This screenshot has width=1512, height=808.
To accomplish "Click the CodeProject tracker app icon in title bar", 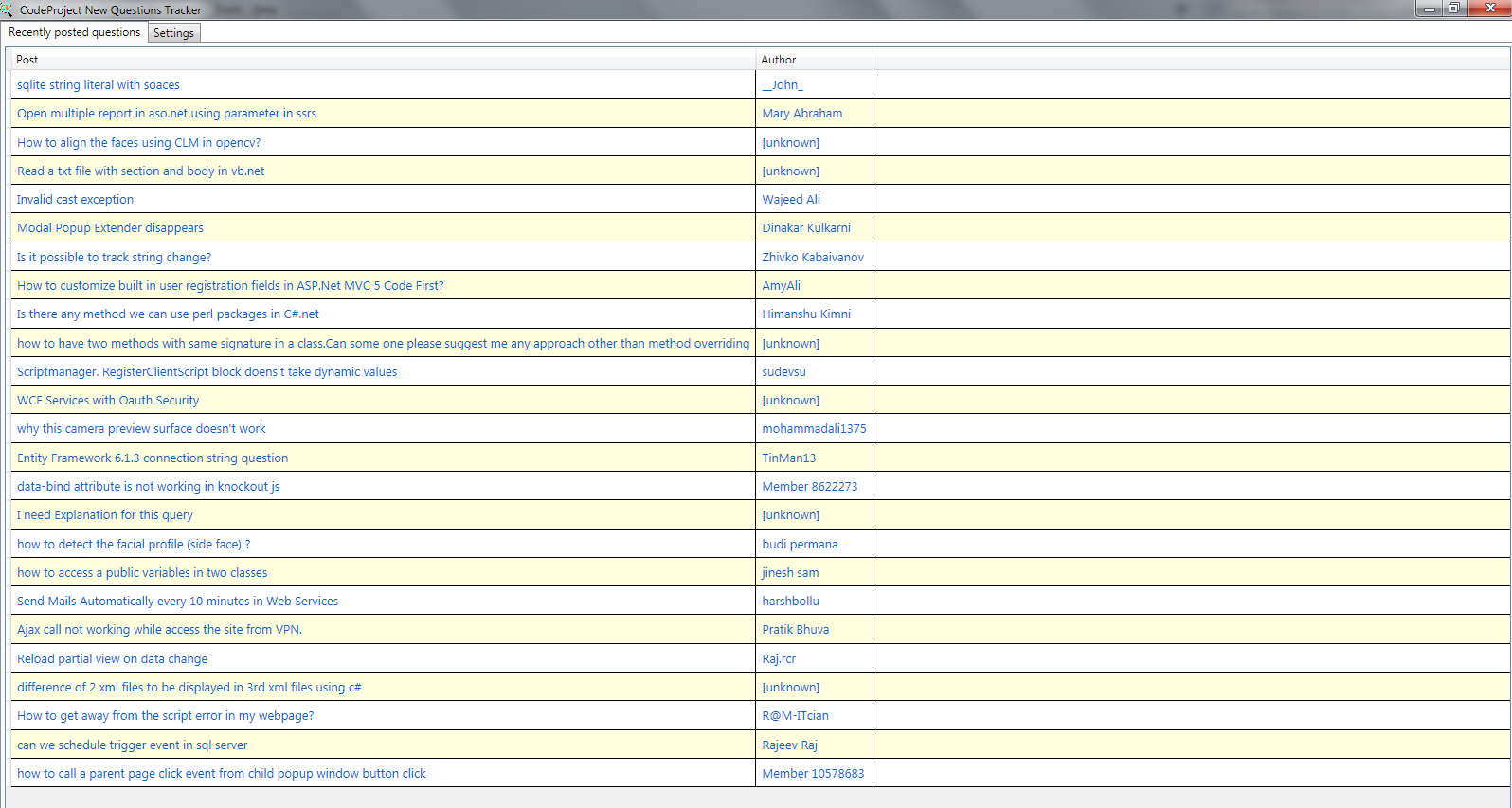I will [x=8, y=10].
